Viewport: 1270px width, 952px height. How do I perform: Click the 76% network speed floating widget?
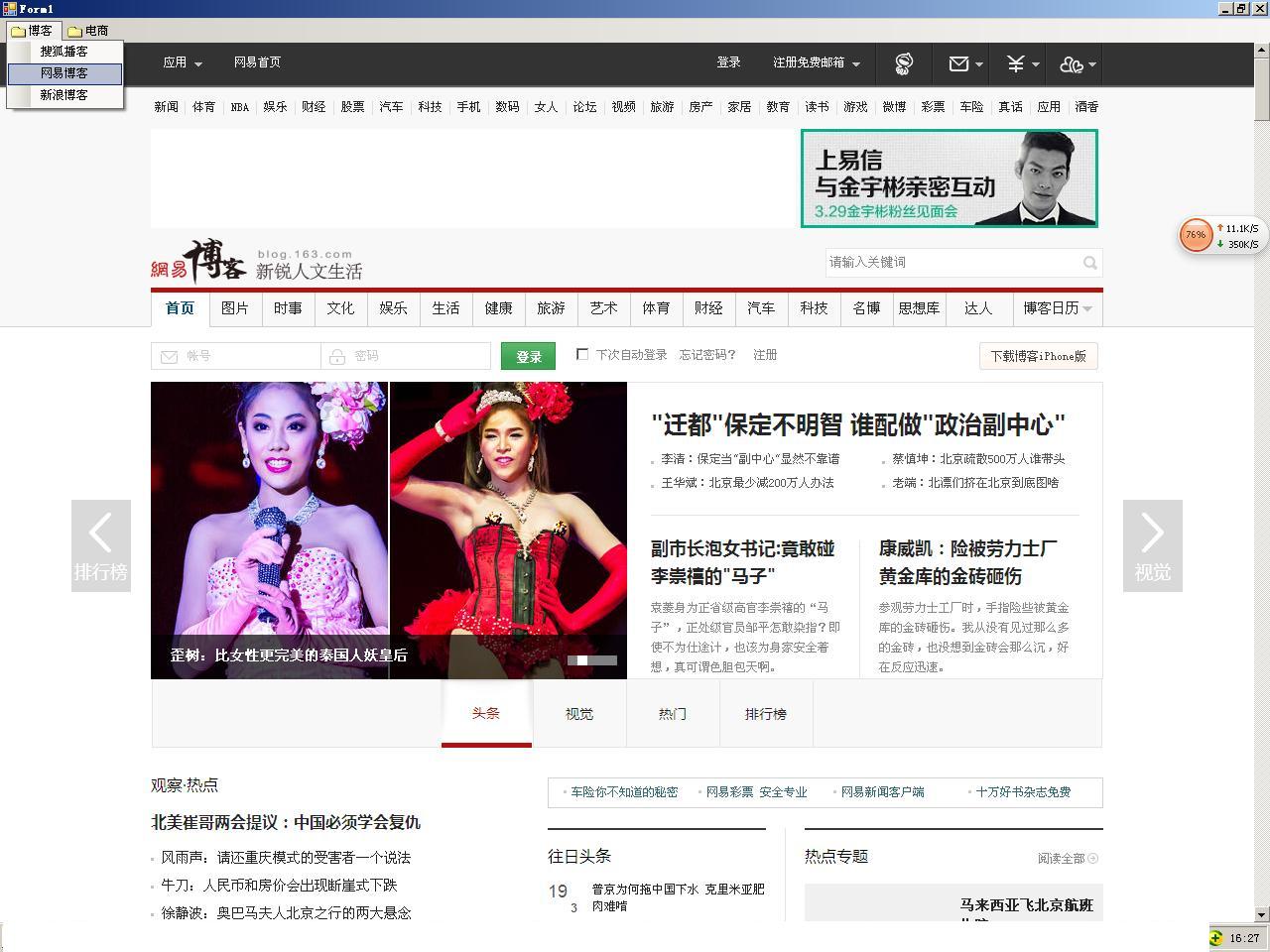(x=1220, y=236)
